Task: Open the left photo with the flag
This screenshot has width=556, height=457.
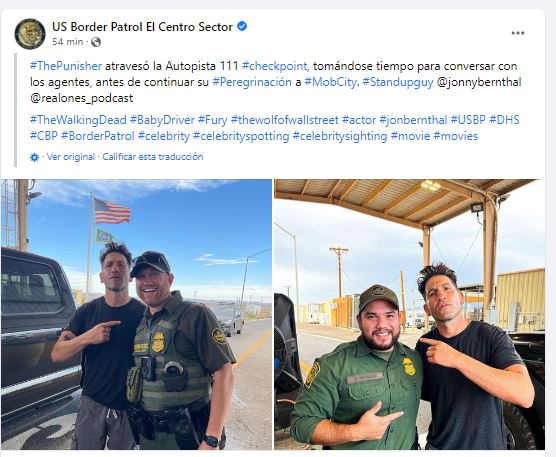Action: point(136,314)
